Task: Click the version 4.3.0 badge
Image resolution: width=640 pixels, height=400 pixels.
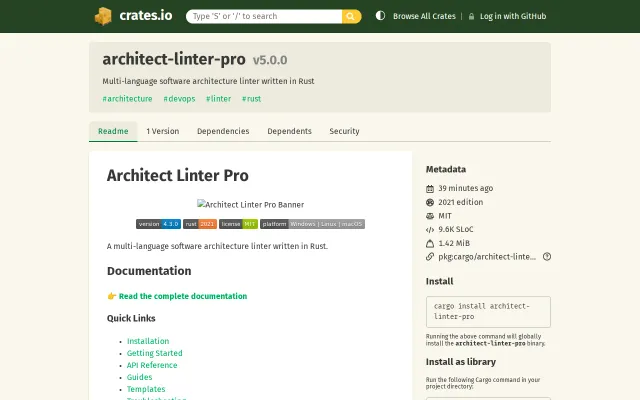Action: click(158, 224)
